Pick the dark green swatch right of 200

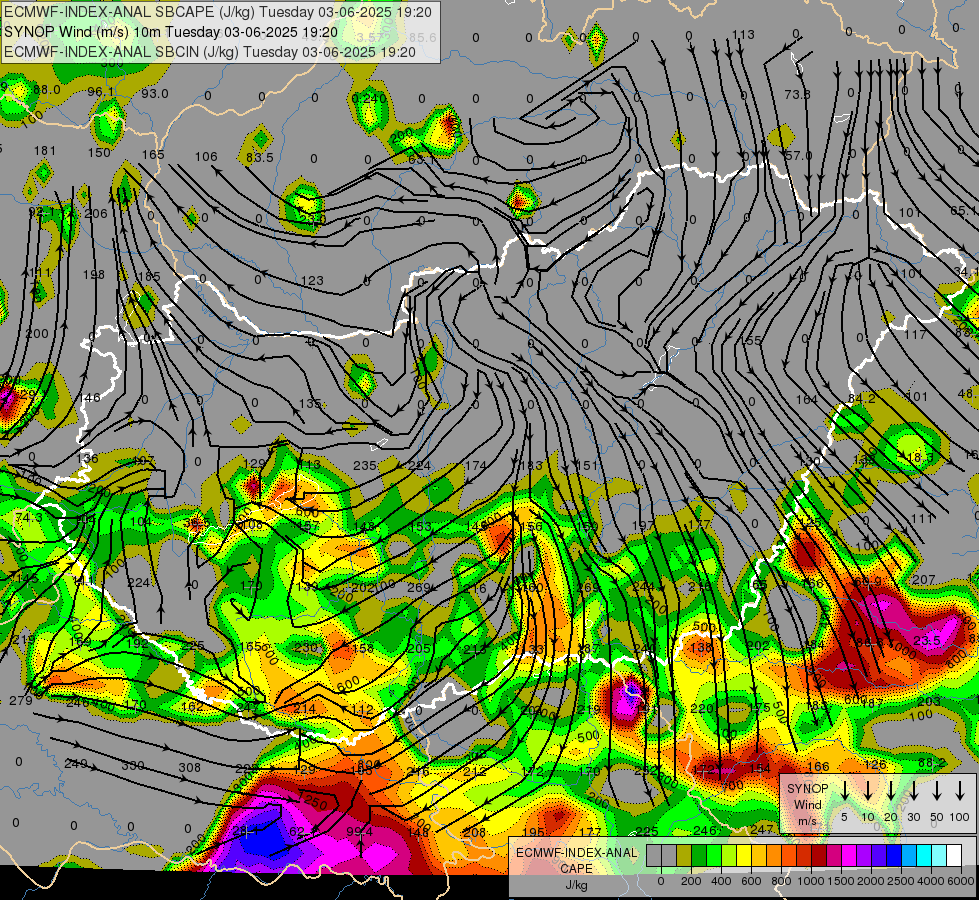(x=699, y=855)
